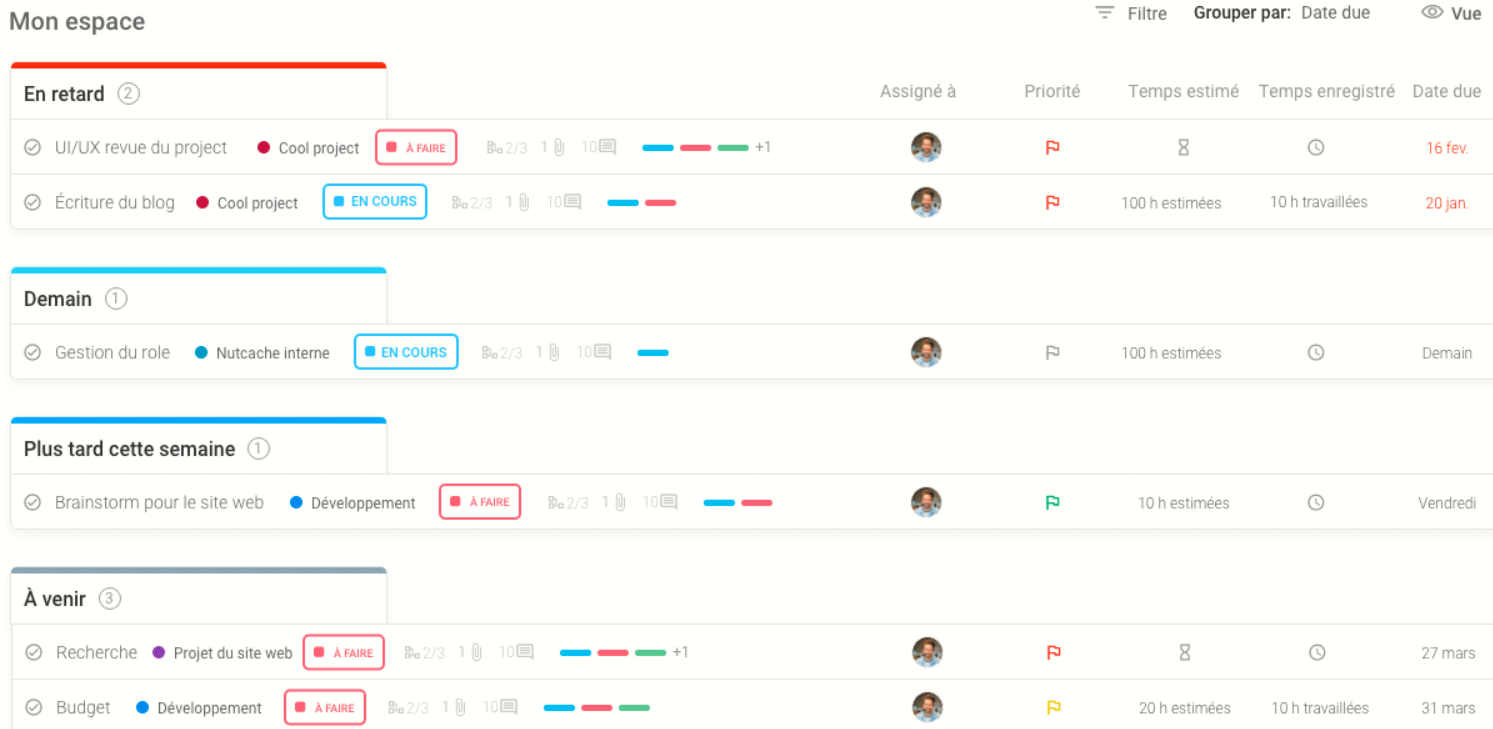Click subtasks icon on Budget row
Screen dimensions: 1493x729
point(396,708)
